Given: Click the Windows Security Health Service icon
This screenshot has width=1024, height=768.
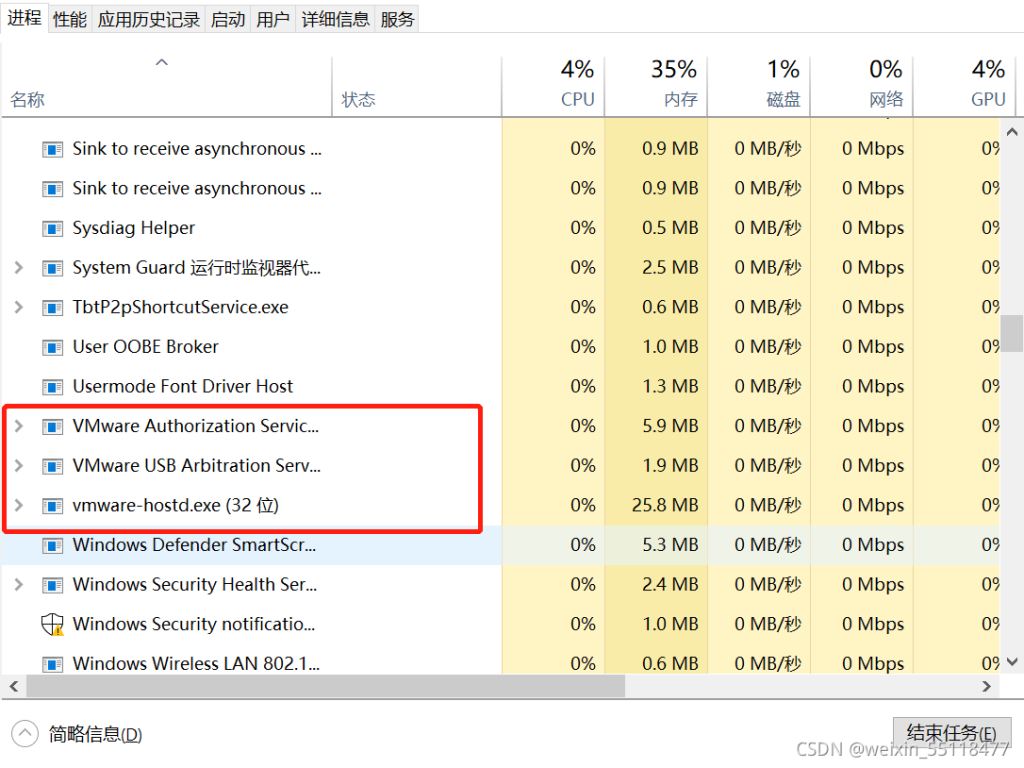Looking at the screenshot, I should (52, 585).
